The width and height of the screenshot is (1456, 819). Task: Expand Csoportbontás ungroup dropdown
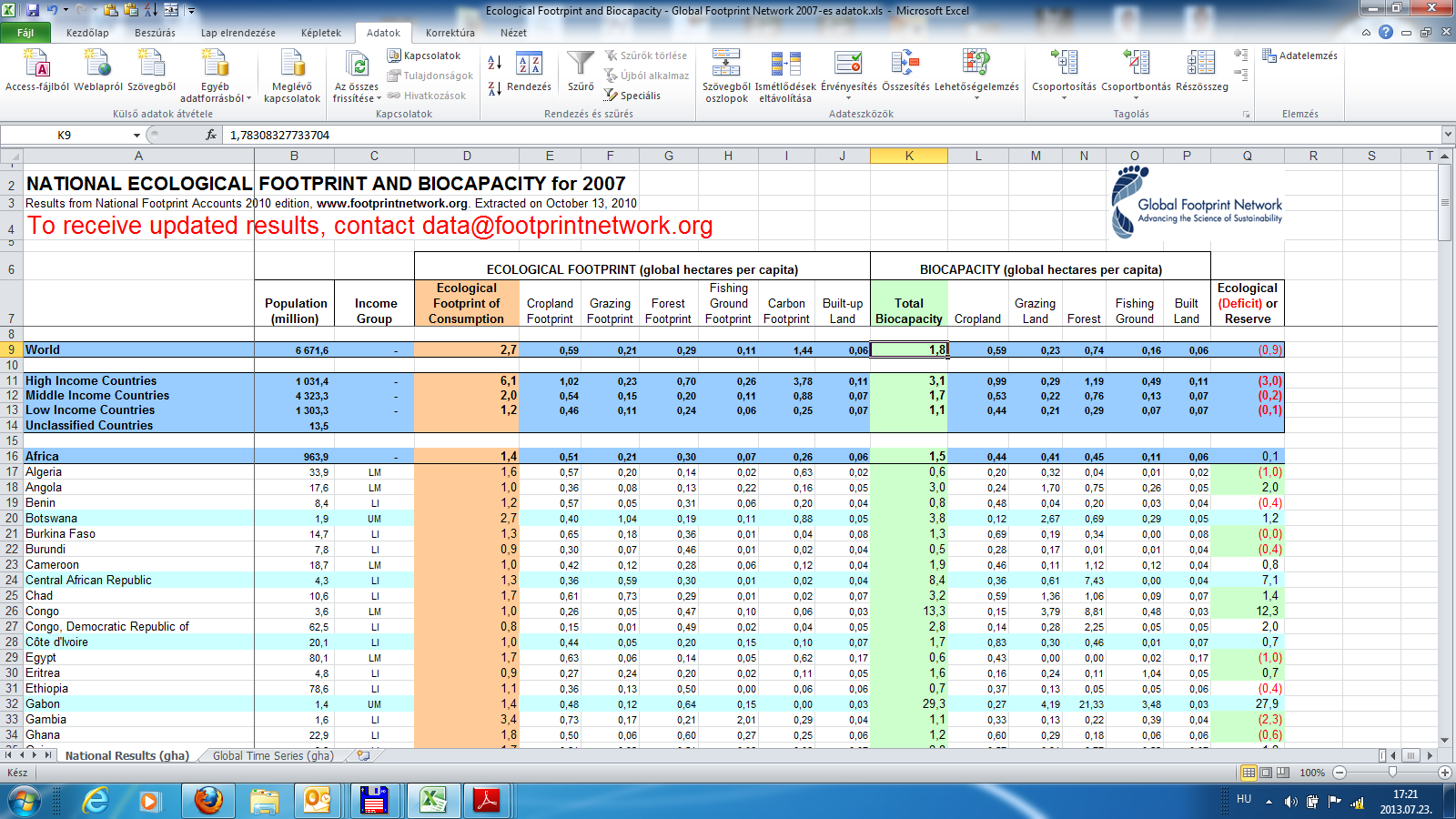(1136, 98)
